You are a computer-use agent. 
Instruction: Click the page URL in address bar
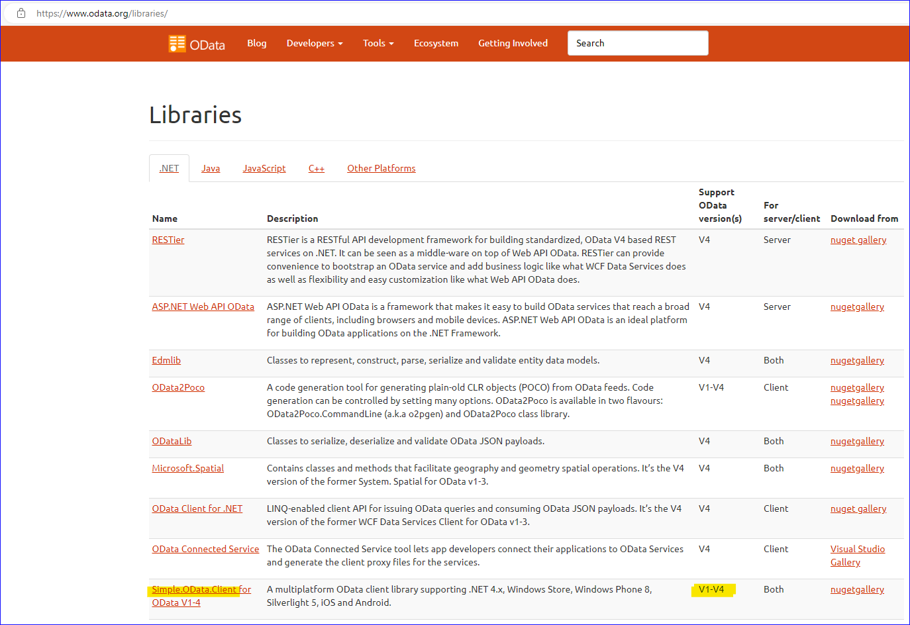point(102,13)
